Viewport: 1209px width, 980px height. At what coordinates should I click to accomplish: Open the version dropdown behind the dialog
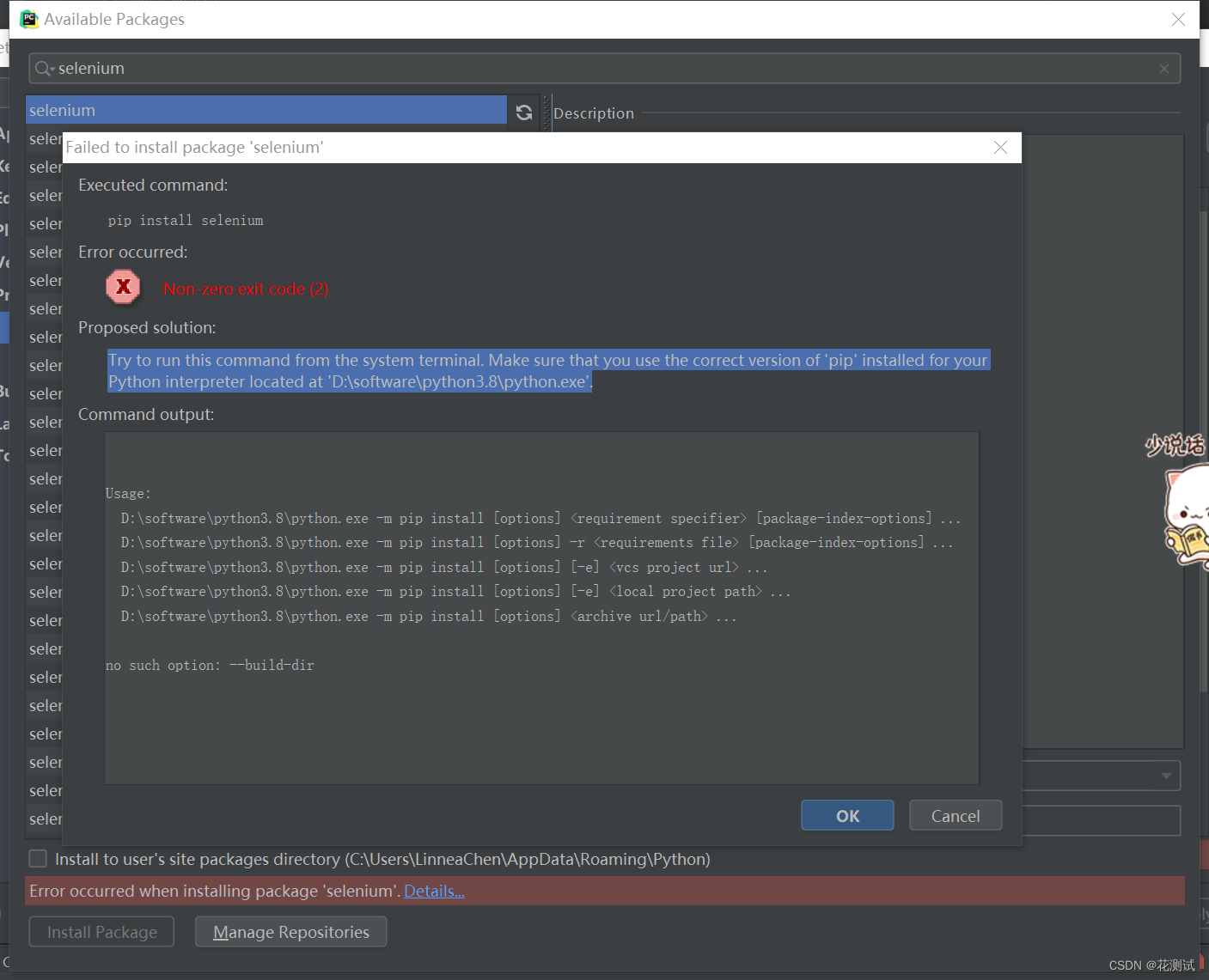tap(1165, 776)
